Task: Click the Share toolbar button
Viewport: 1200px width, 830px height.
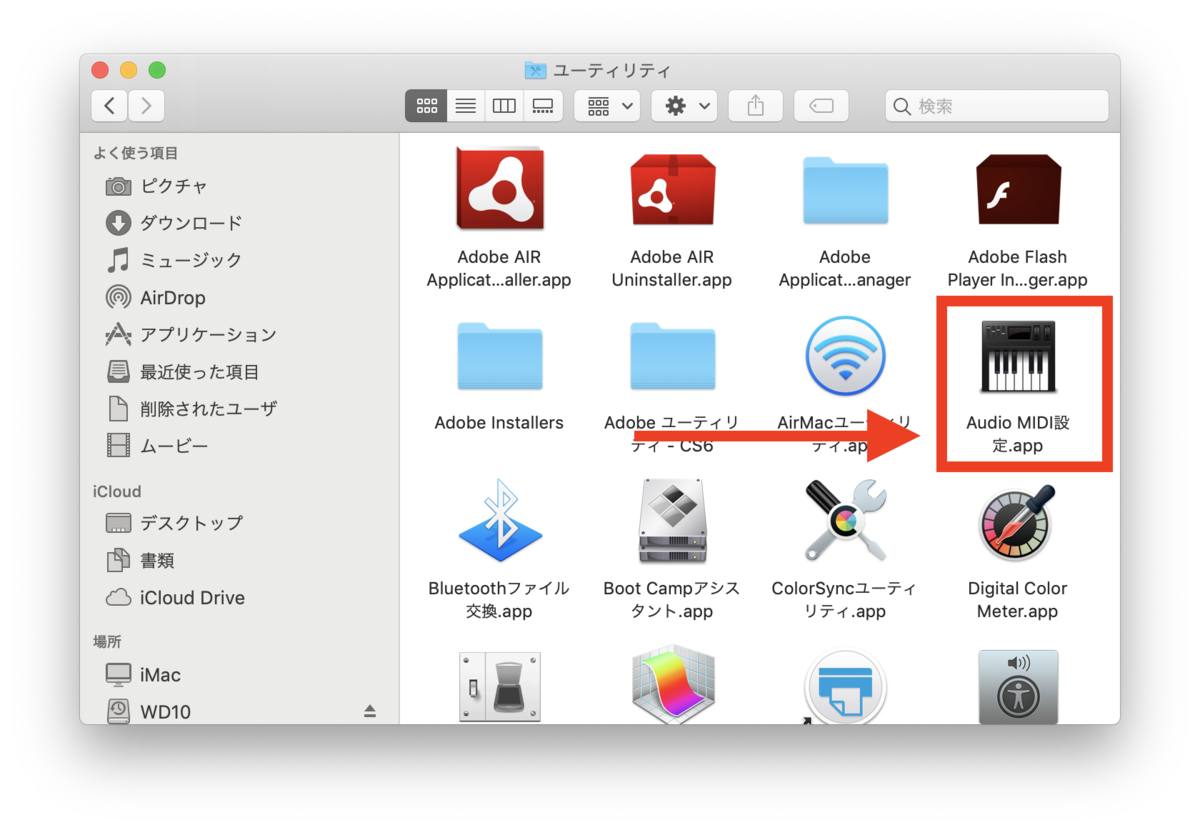Action: 755,106
